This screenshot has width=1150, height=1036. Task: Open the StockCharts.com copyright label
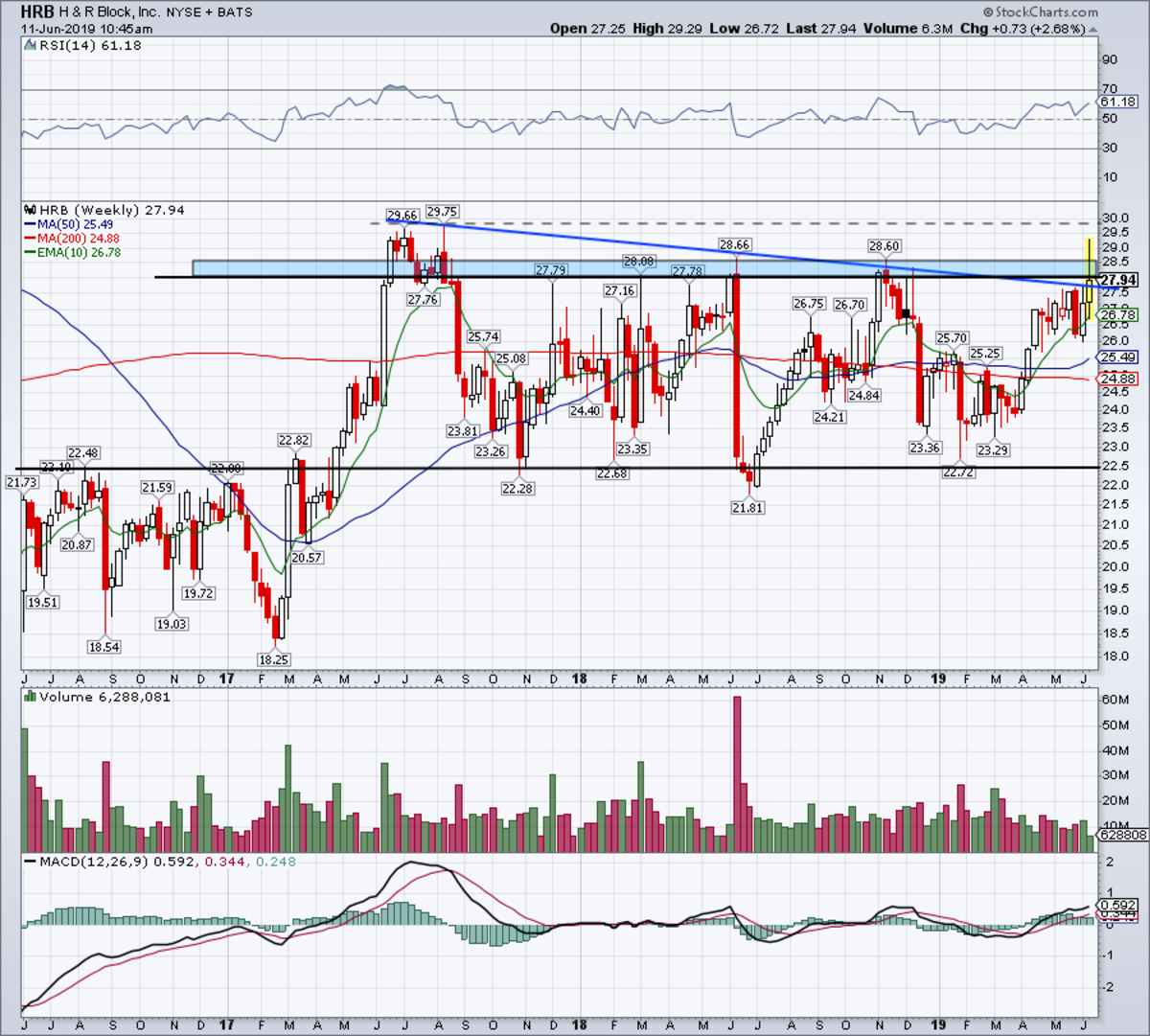(1041, 12)
